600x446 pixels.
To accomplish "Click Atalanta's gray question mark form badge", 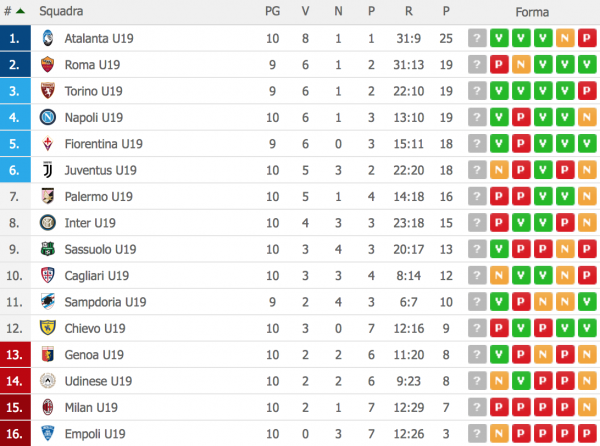I will [477, 39].
